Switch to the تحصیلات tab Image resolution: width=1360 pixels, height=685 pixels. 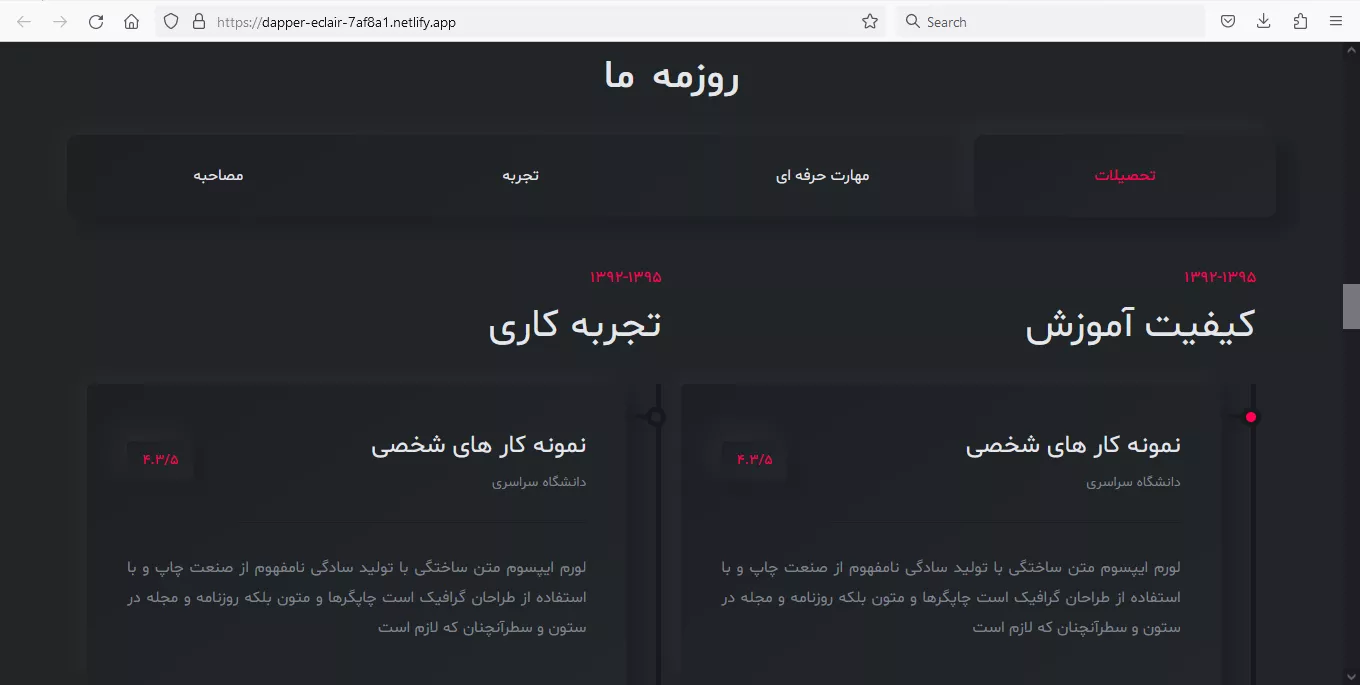(1125, 176)
